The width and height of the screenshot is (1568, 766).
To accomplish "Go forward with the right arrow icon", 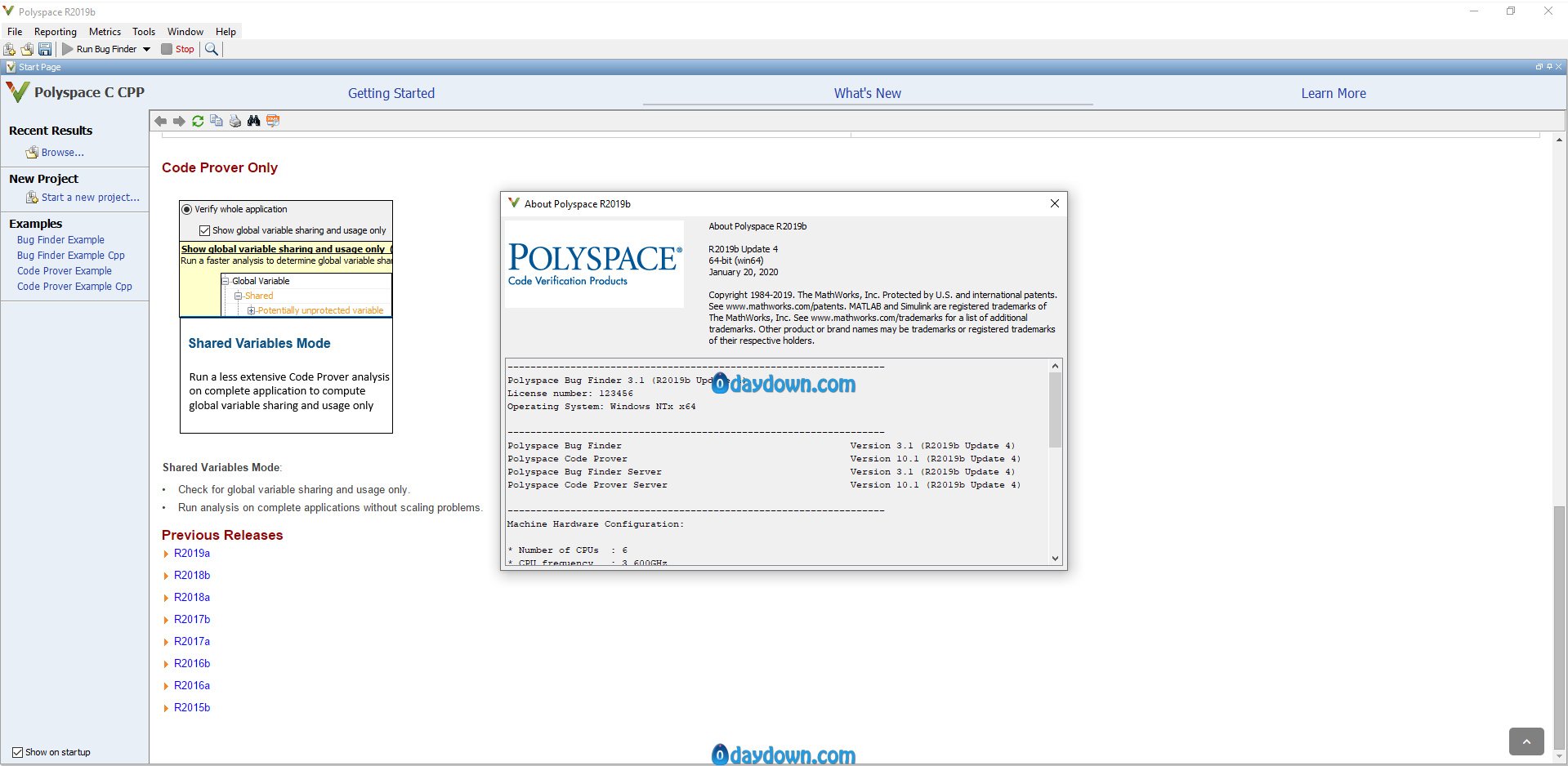I will click(179, 121).
